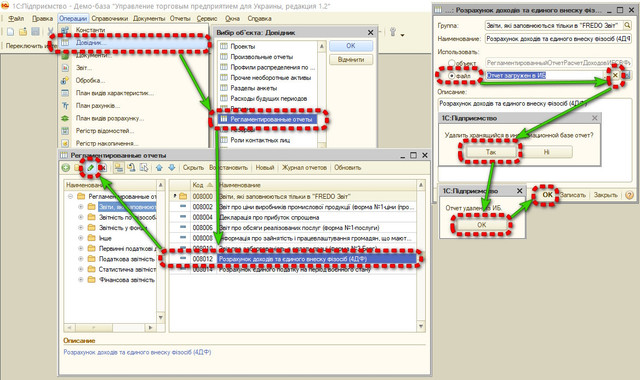Click the edit pencil icon in reports toolbar
640x380 pixels.
point(91,168)
